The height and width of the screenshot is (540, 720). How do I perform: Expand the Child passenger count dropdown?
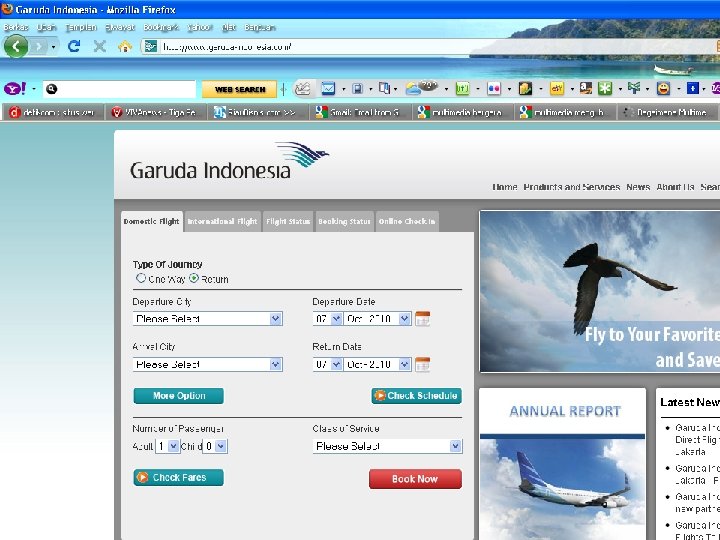[x=215, y=446]
